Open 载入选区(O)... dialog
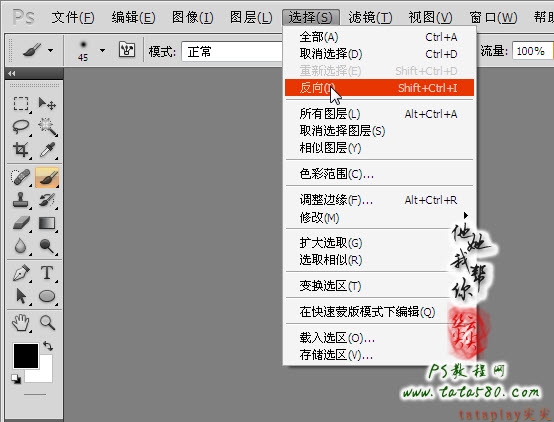 pyautogui.click(x=379, y=338)
